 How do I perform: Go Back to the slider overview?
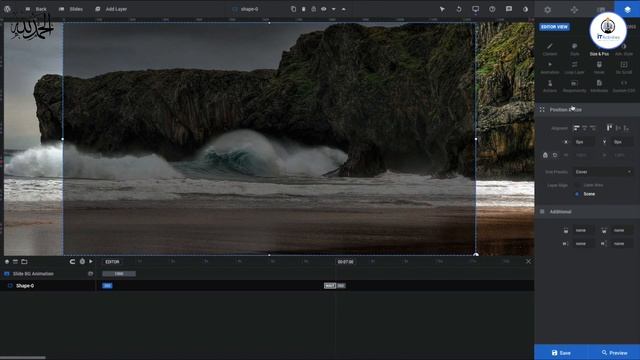[36, 9]
